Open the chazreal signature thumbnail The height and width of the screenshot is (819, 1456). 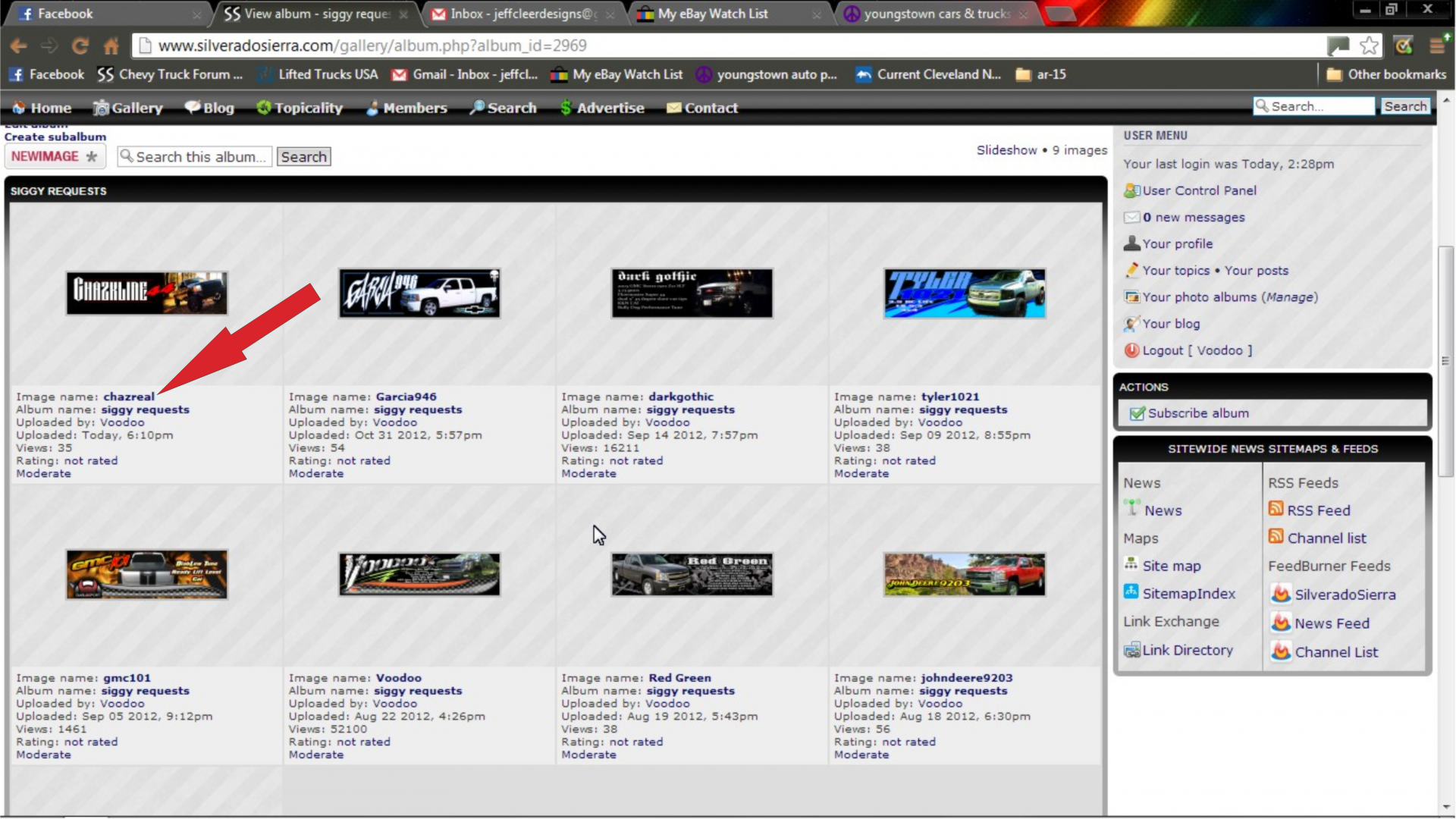pyautogui.click(x=146, y=293)
